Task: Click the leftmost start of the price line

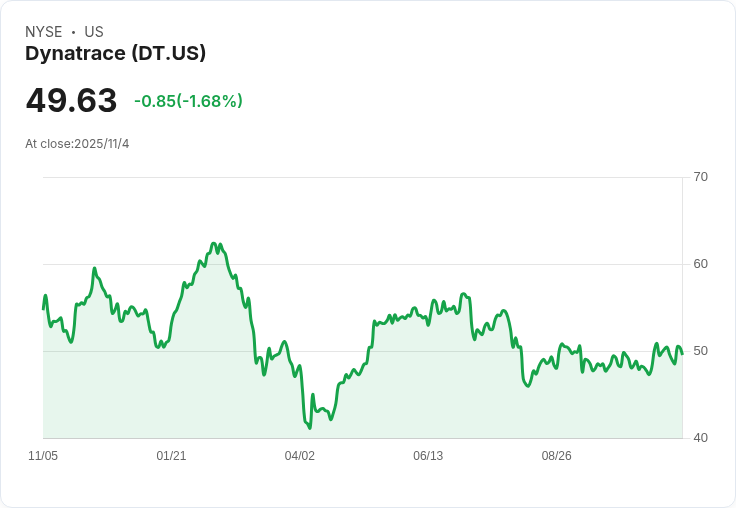Action: [43, 308]
